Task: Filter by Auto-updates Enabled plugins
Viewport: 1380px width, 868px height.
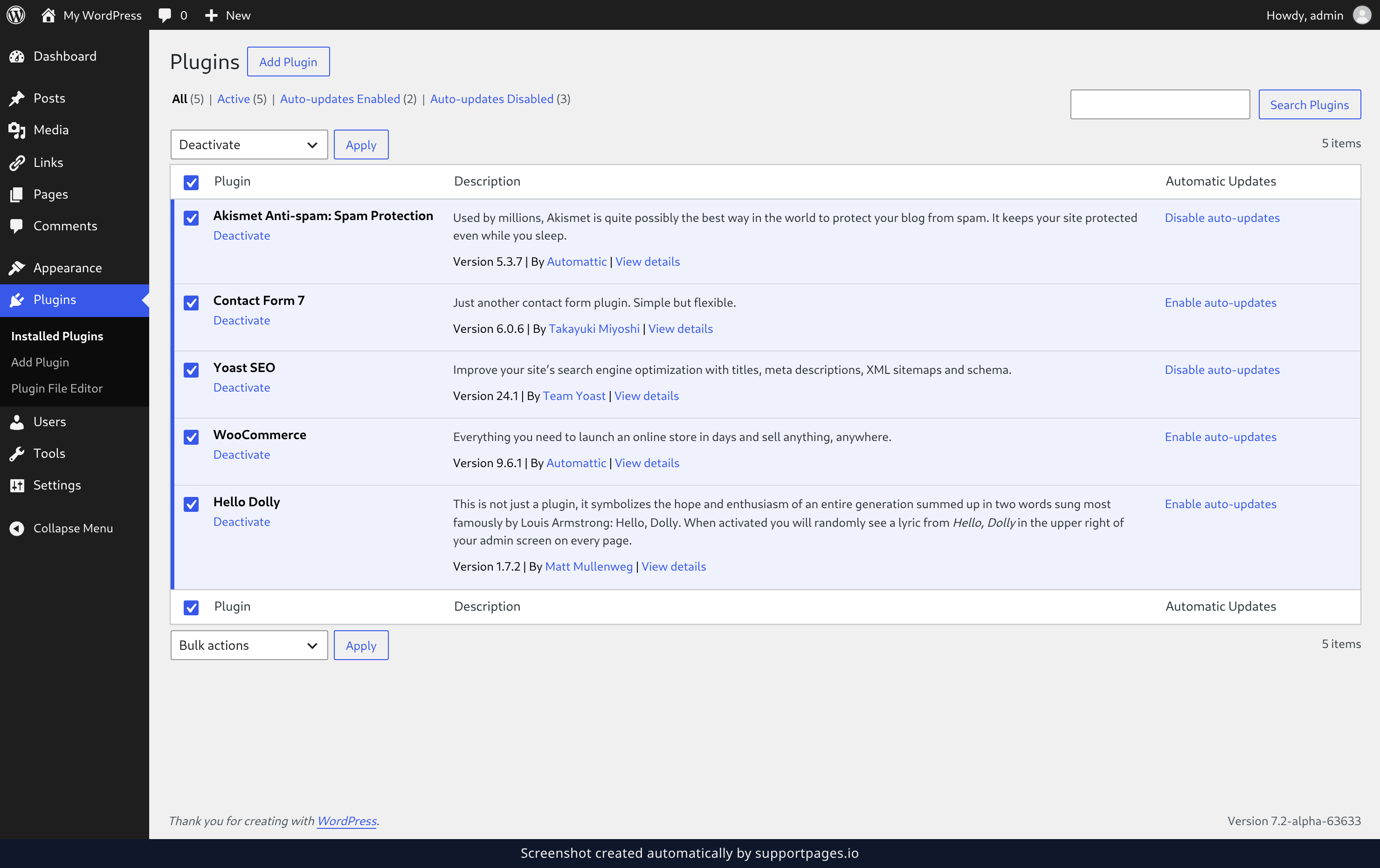Action: 340,98
